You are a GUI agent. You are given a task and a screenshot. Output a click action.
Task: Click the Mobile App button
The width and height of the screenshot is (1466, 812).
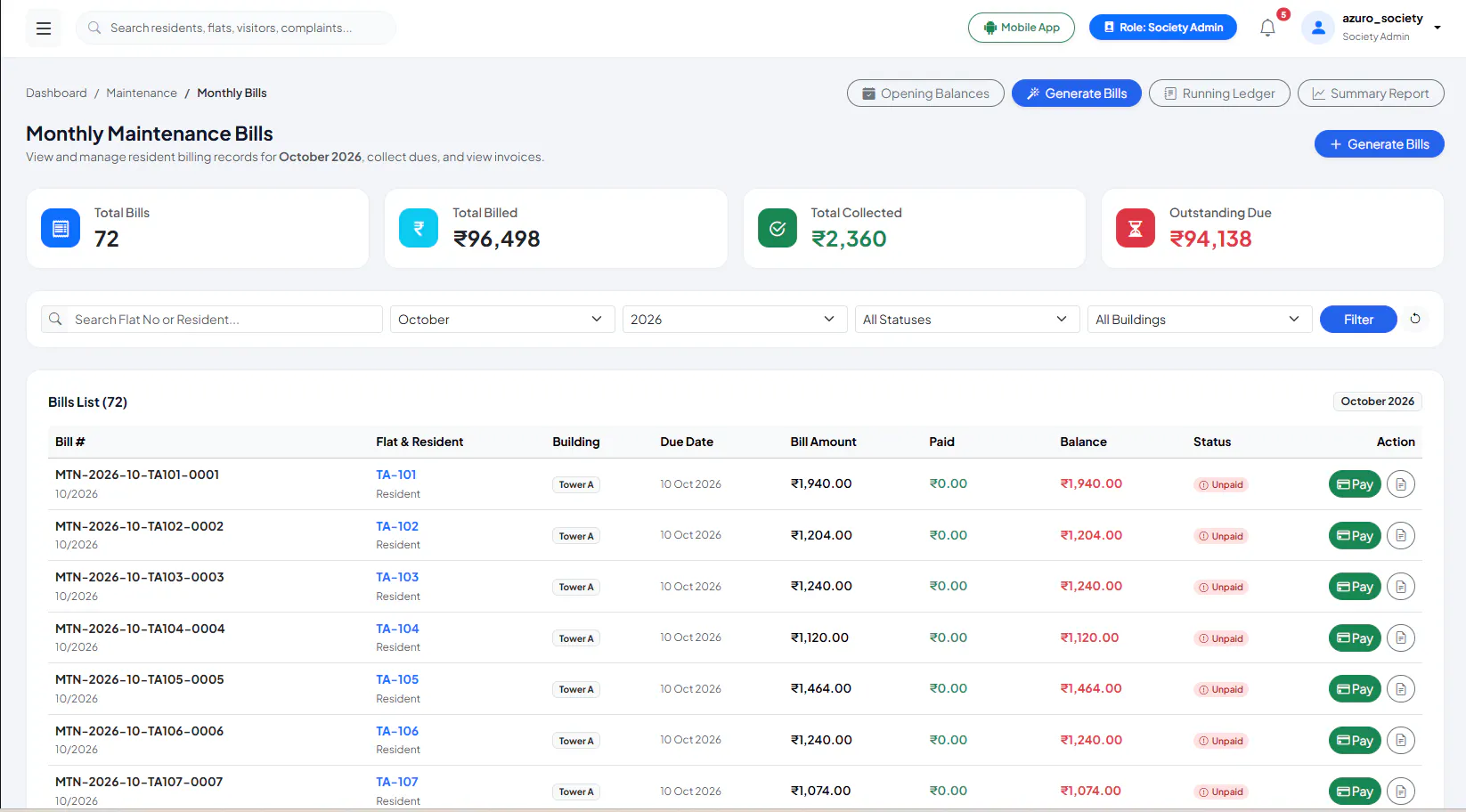(1022, 28)
